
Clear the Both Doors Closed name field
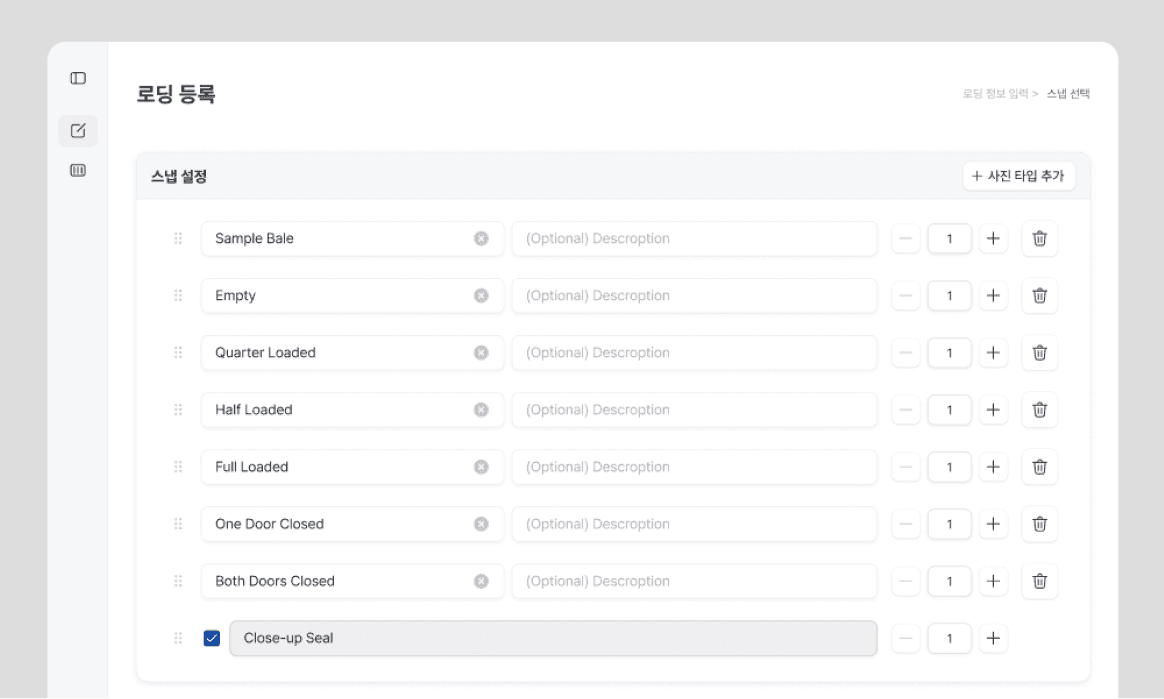coord(481,581)
